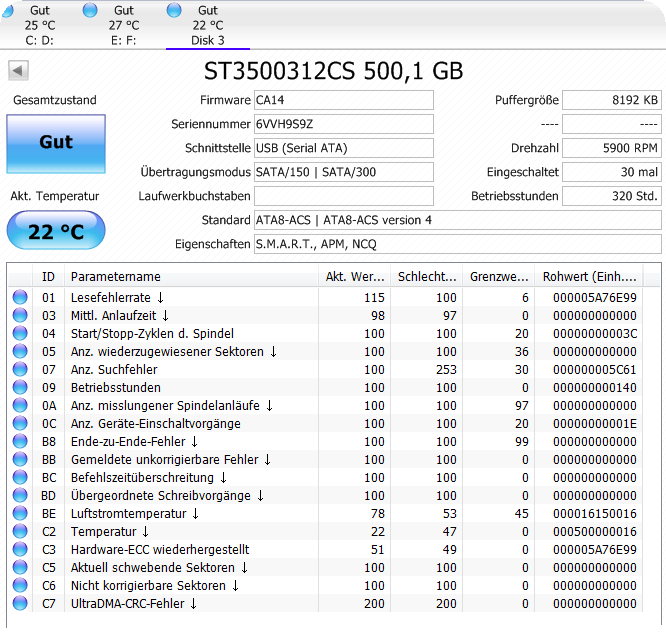Click the Seriennummer field

[x=343, y=124]
